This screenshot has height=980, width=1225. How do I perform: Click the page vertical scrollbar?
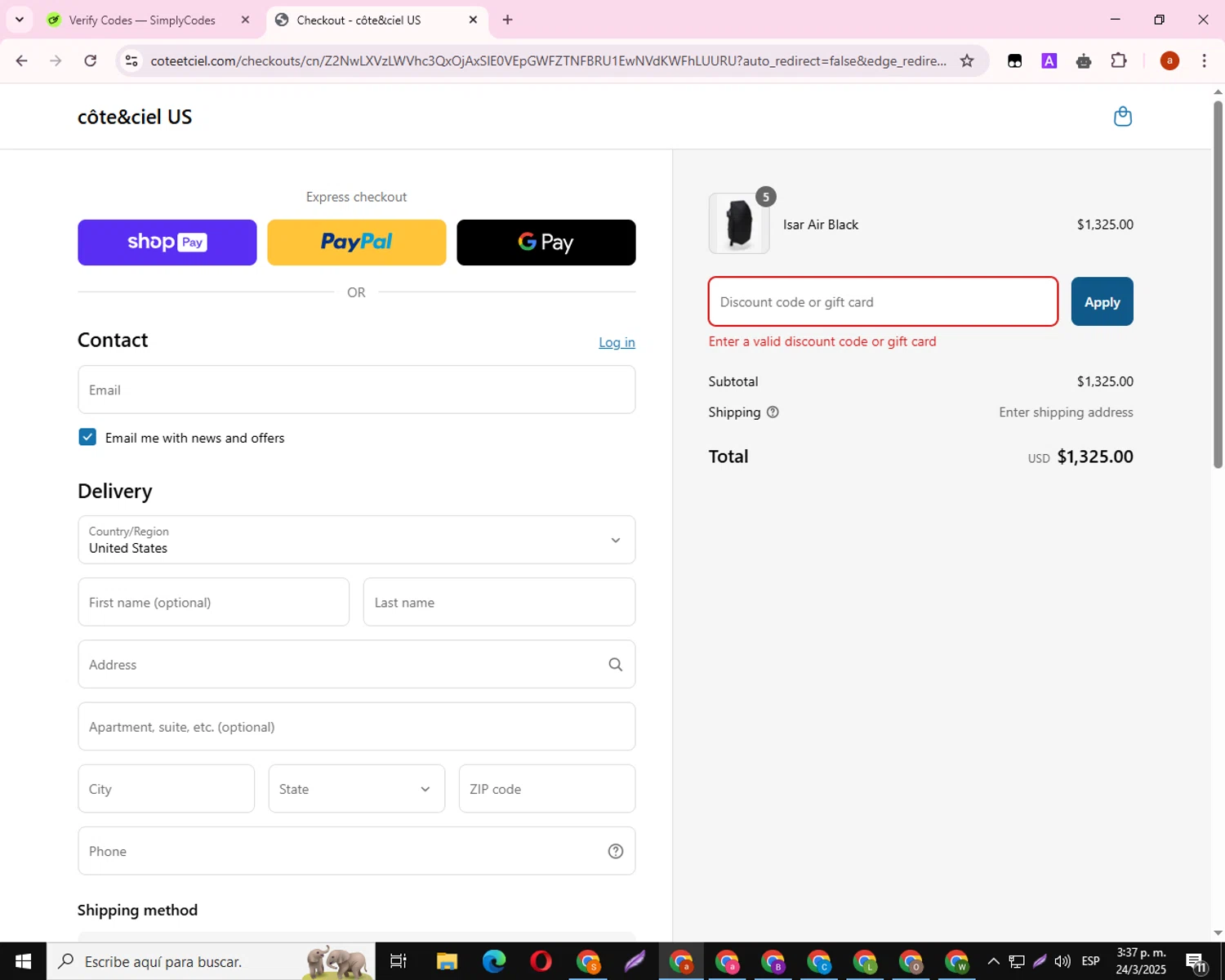point(1218,283)
